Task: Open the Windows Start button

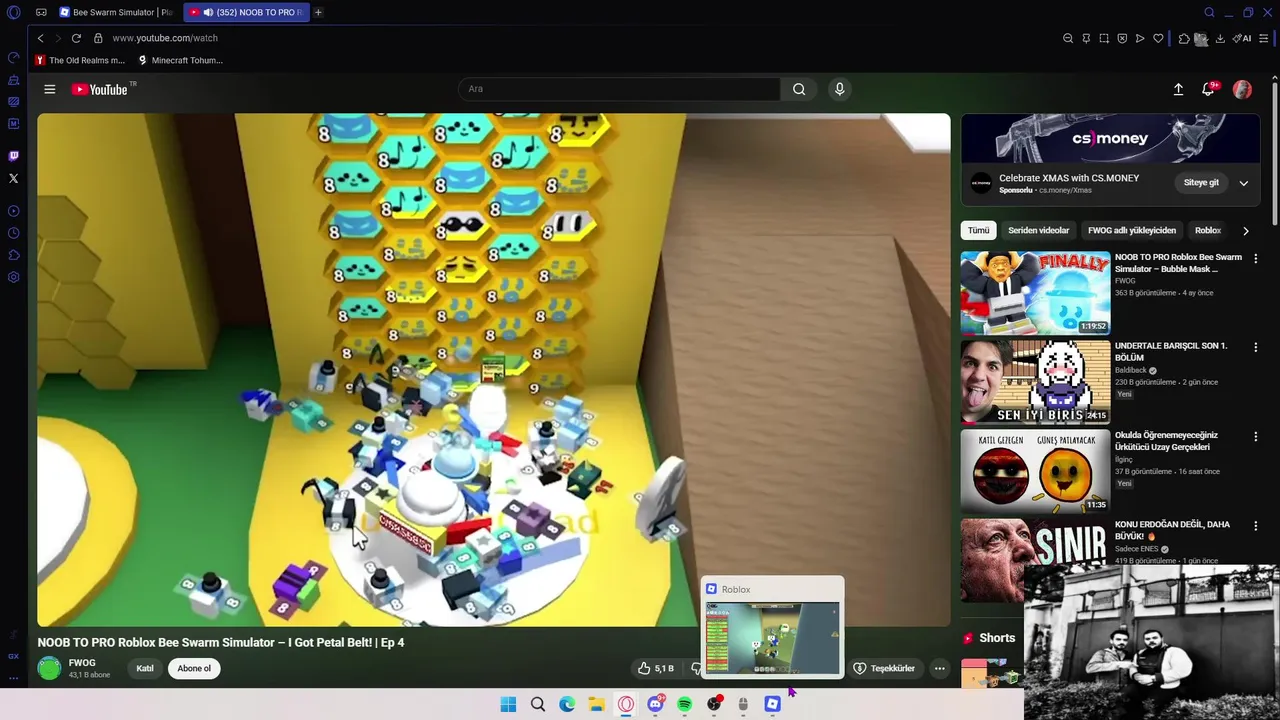Action: (508, 704)
